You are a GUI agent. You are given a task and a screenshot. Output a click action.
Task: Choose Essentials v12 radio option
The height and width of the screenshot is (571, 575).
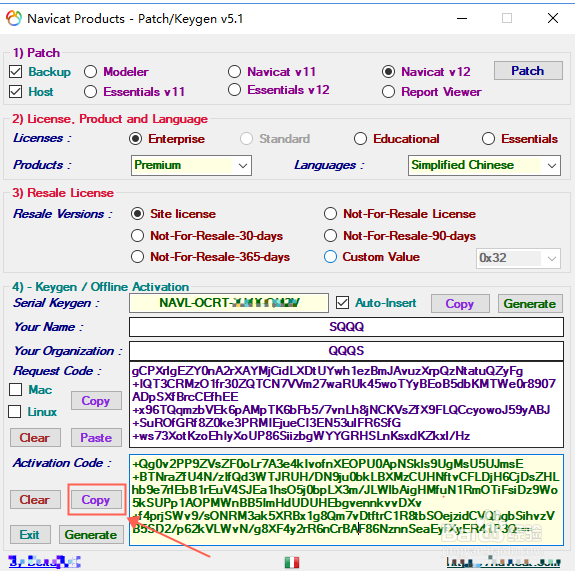pos(234,90)
